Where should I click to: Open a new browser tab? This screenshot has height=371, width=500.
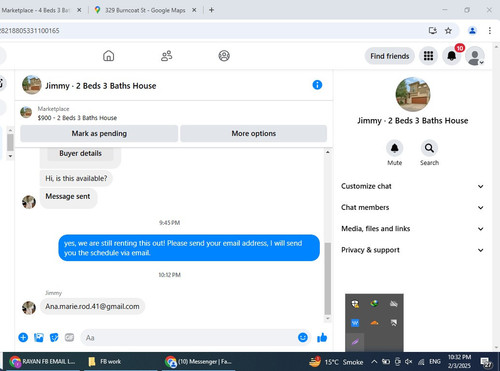pyautogui.click(x=211, y=10)
